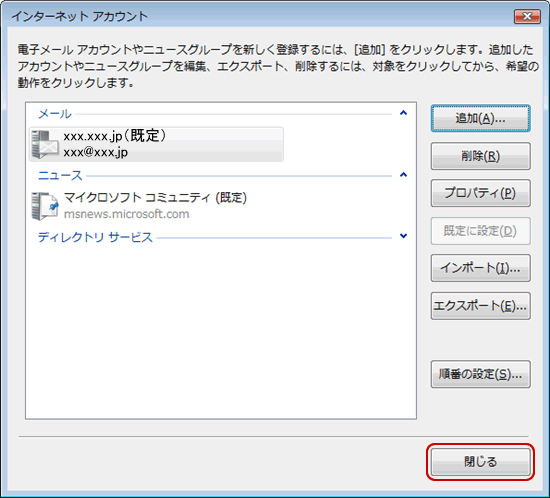This screenshot has width=550, height=498.
Task: Close the インターネット アカウント window with X
Action: pyautogui.click(x=527, y=16)
